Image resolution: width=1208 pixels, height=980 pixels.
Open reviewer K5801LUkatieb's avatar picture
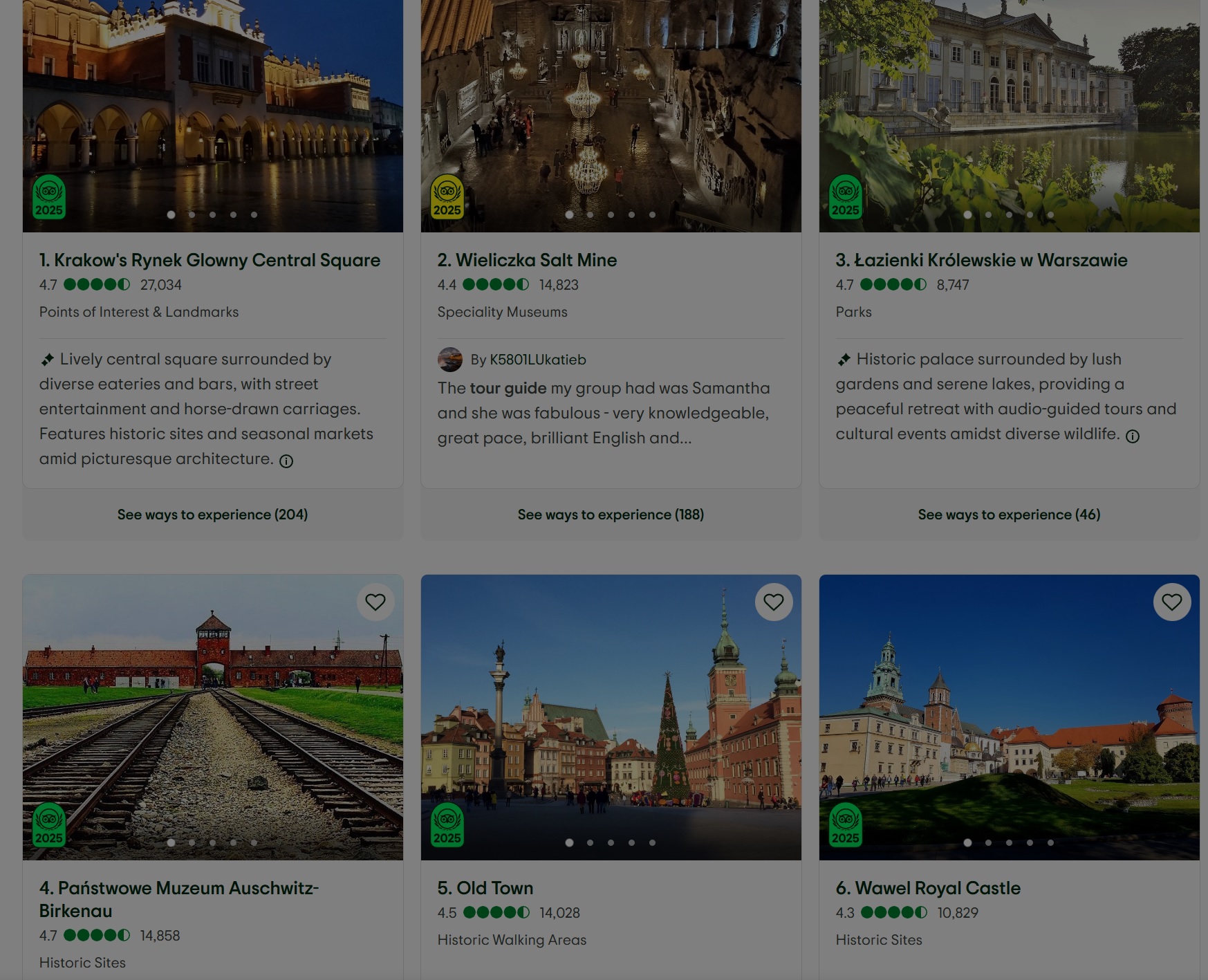[x=450, y=360]
